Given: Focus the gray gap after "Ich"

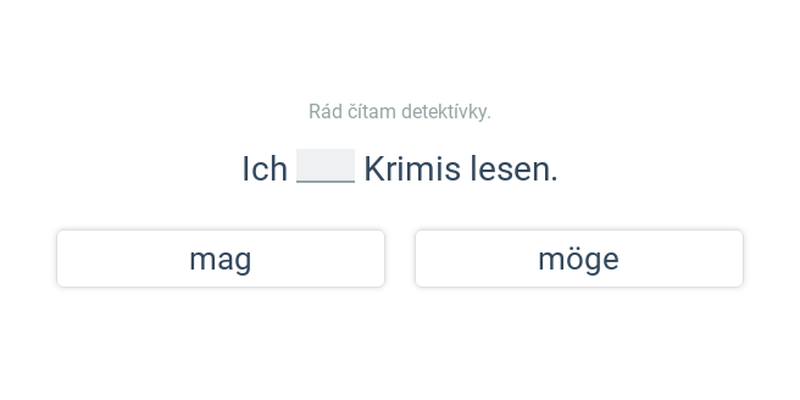Looking at the screenshot, I should pos(326,166).
